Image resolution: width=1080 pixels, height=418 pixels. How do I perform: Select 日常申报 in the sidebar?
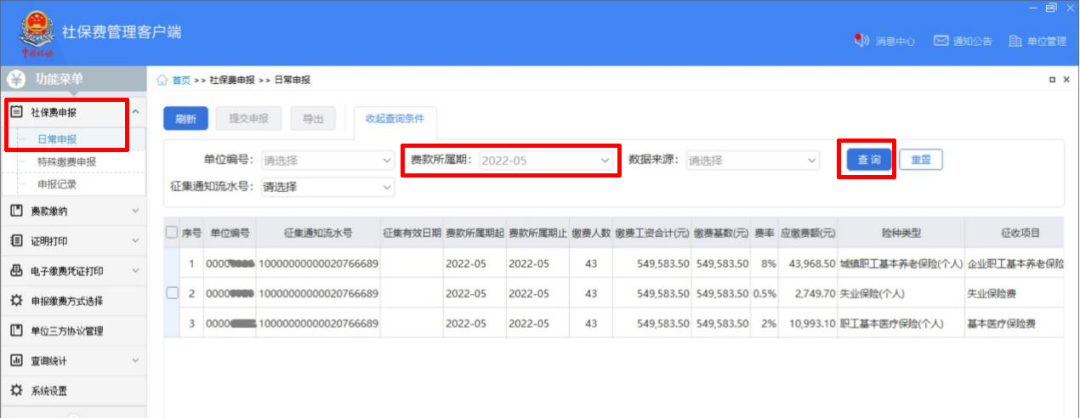(57, 139)
